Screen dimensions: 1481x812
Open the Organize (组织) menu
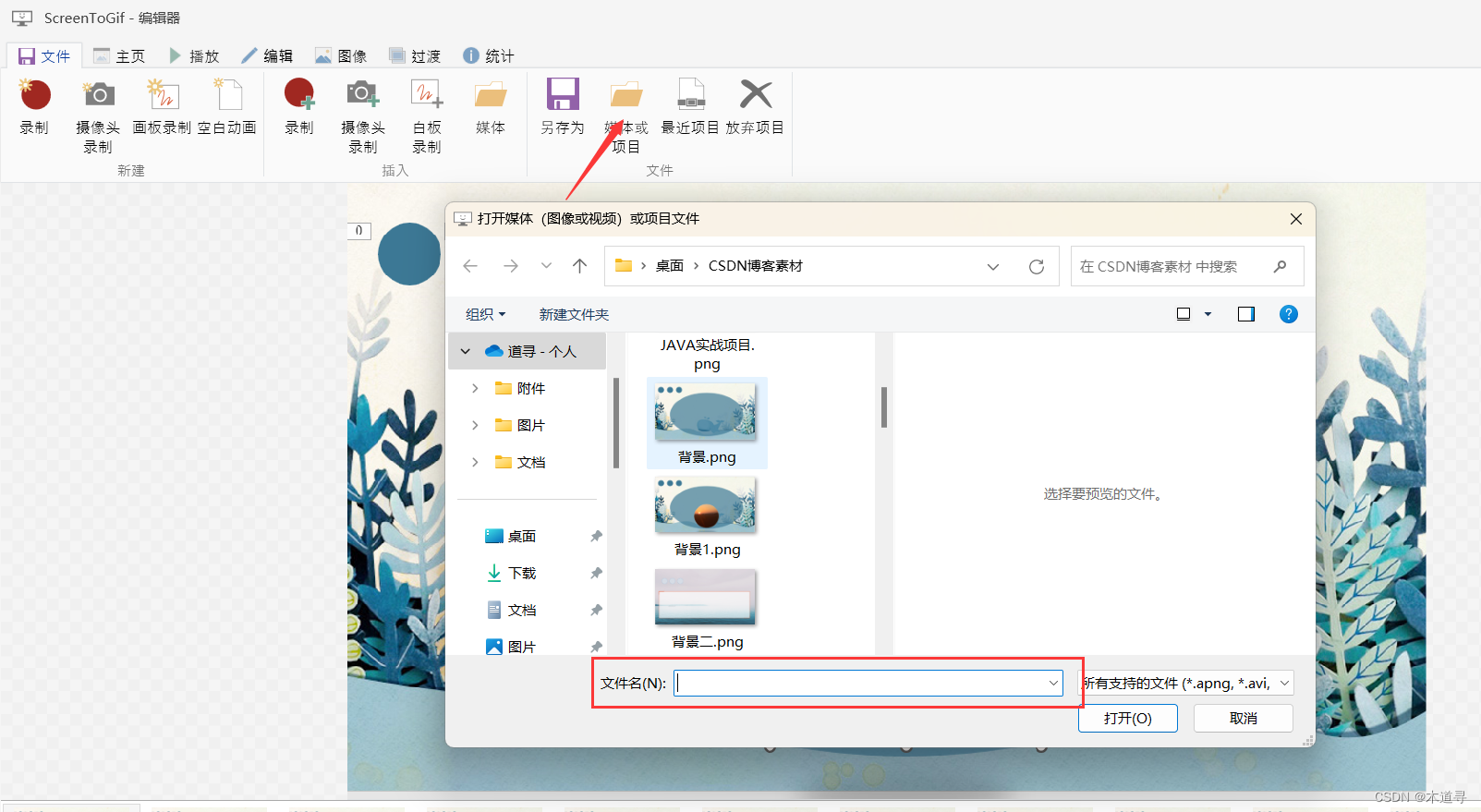tap(486, 315)
